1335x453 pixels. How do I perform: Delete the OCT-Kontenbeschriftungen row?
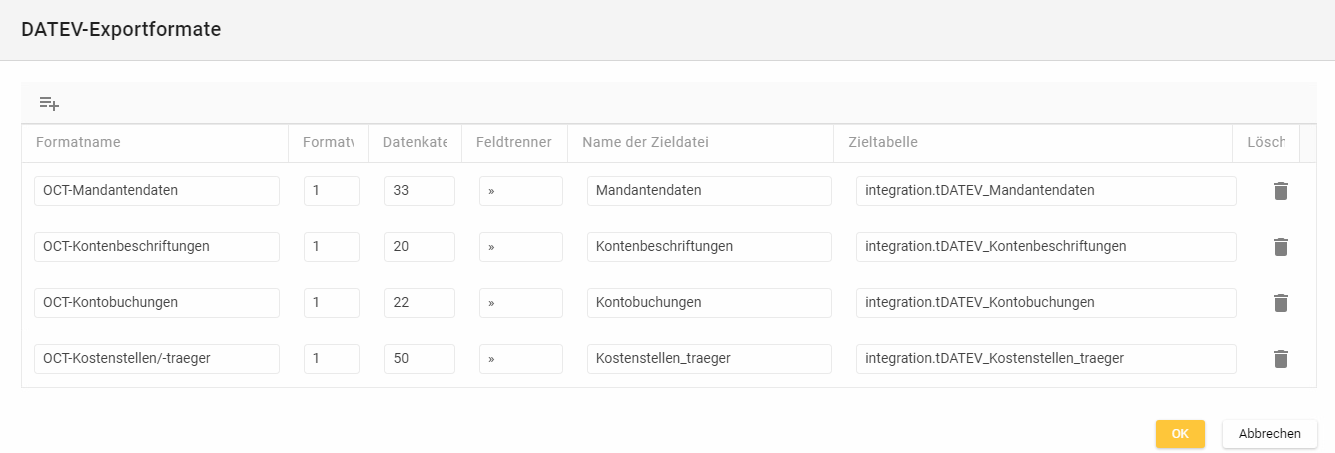tap(1280, 247)
